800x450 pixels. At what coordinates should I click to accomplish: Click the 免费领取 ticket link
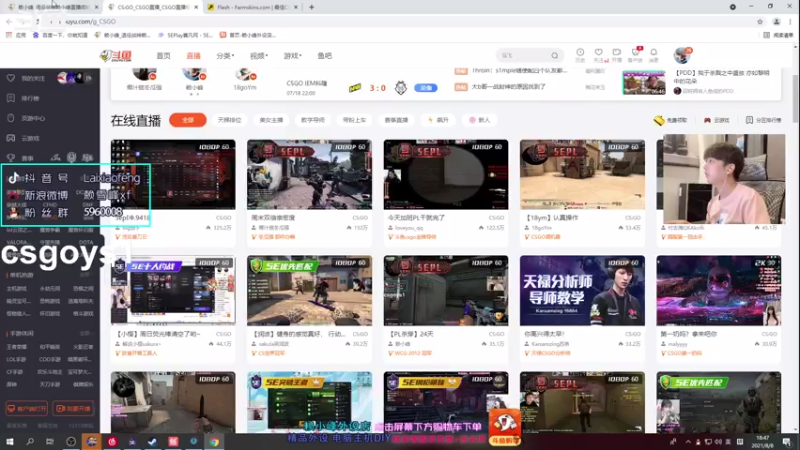coord(671,120)
